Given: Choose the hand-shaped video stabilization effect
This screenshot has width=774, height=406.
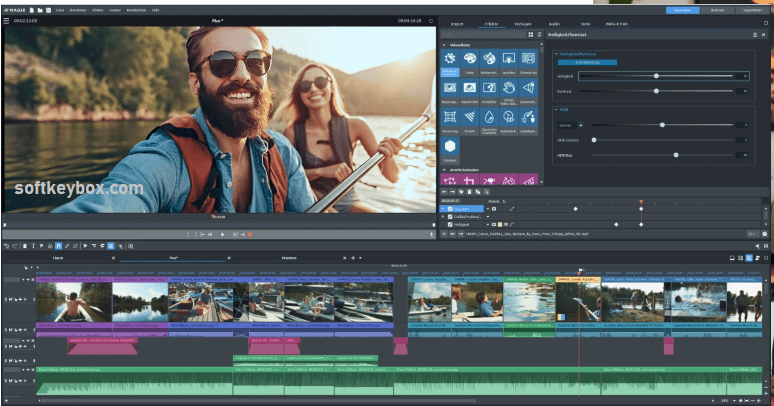Looking at the screenshot, I should pyautogui.click(x=508, y=92).
